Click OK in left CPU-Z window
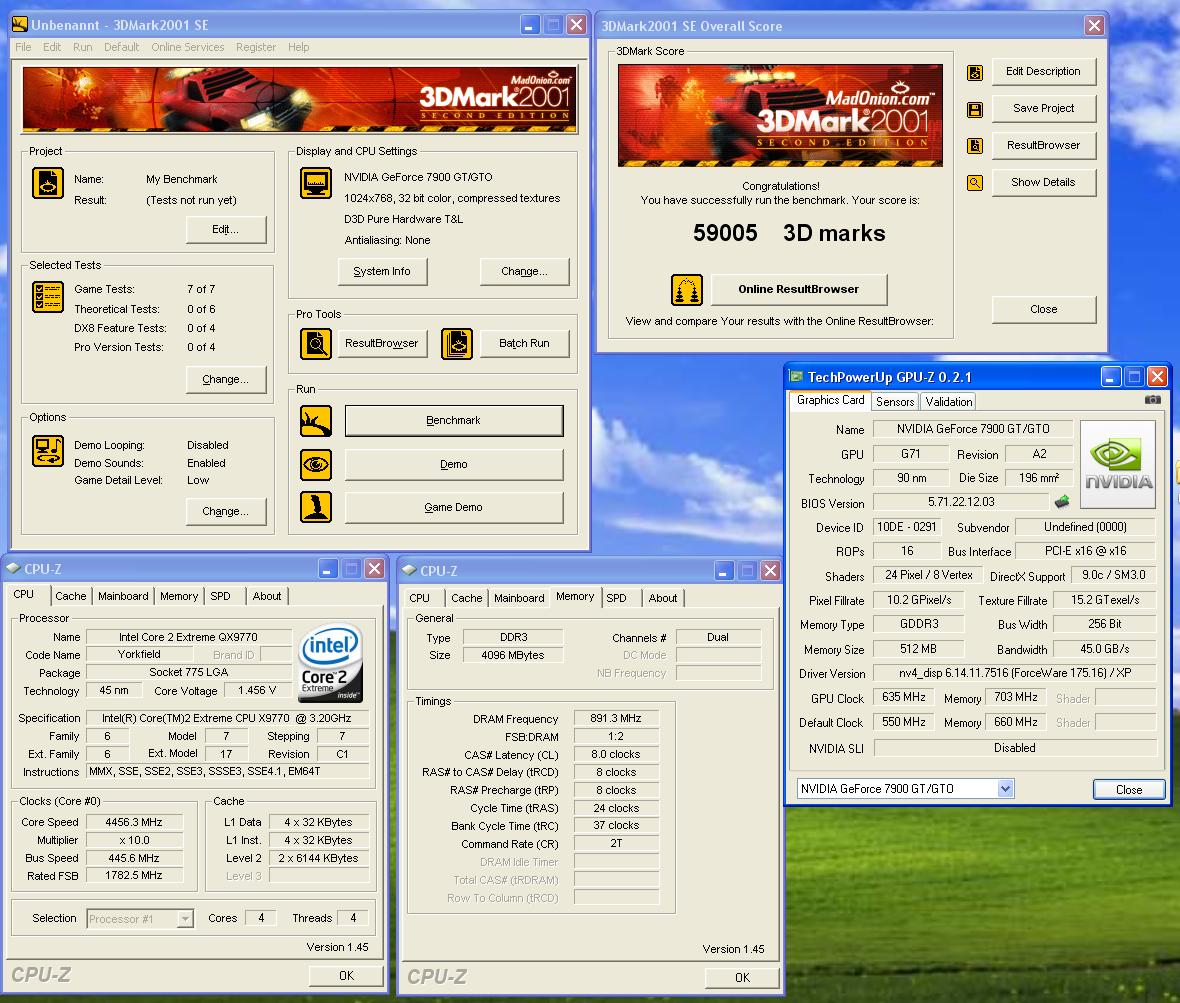Screen dimensions: 1180x1003 tap(346, 976)
